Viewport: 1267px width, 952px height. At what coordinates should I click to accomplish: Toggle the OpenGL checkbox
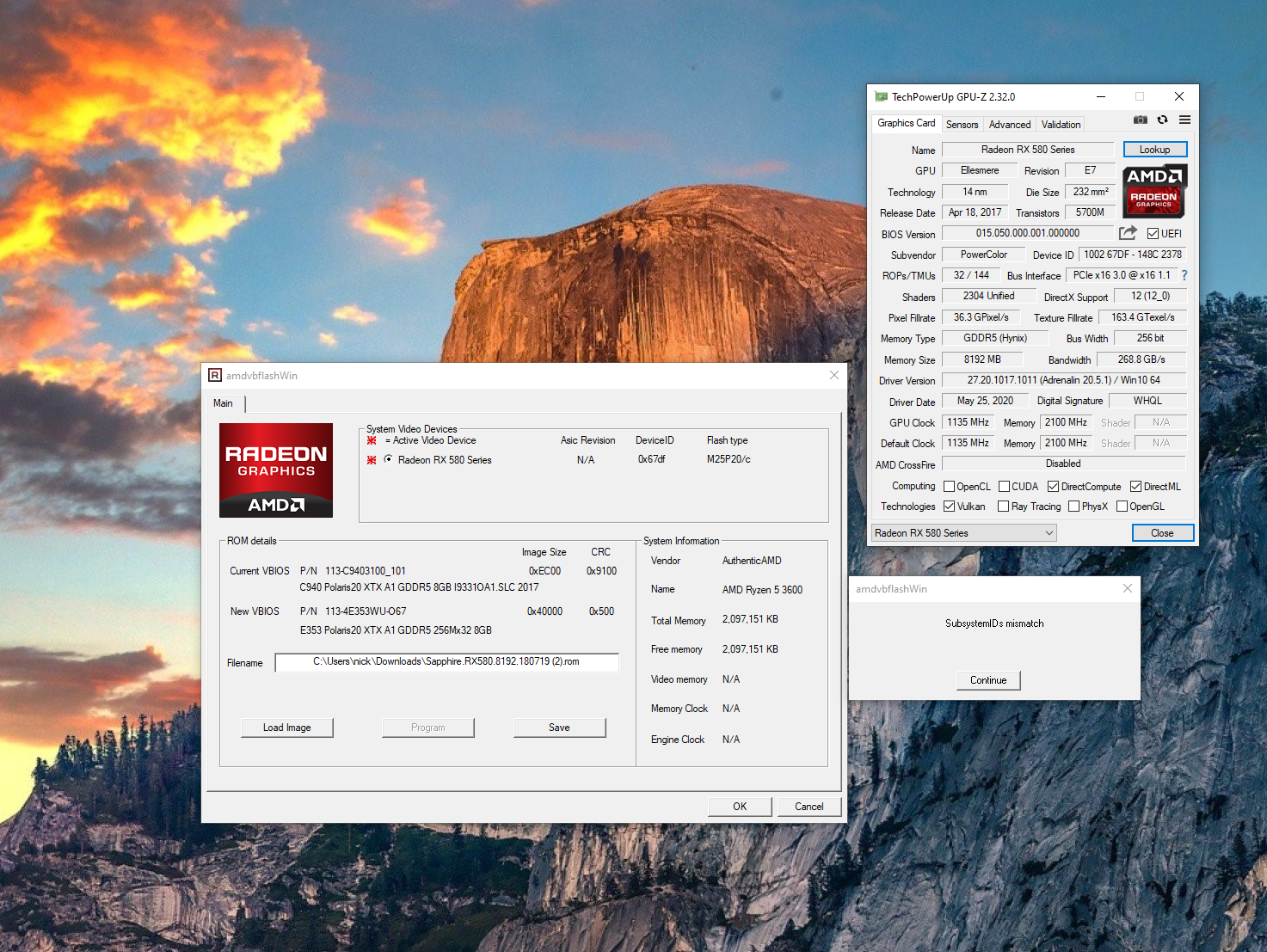[x=1122, y=507]
